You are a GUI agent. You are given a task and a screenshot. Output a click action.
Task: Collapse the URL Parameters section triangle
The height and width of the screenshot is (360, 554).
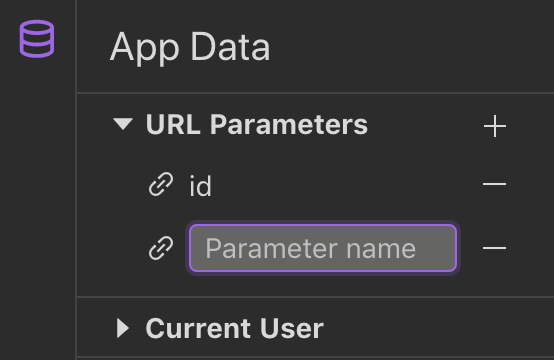click(123, 124)
